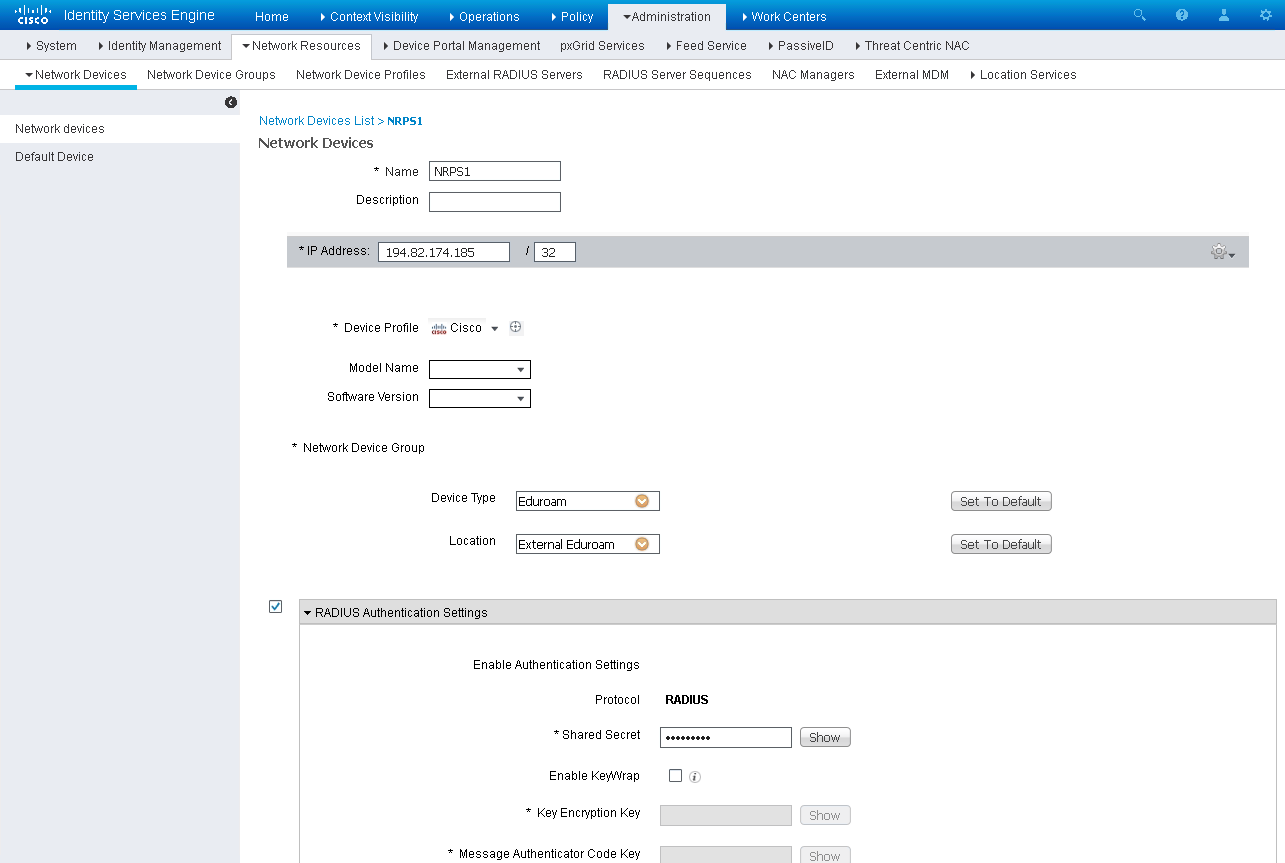The height and width of the screenshot is (863, 1285).
Task: Open the Policy menu
Action: pyautogui.click(x=572, y=17)
